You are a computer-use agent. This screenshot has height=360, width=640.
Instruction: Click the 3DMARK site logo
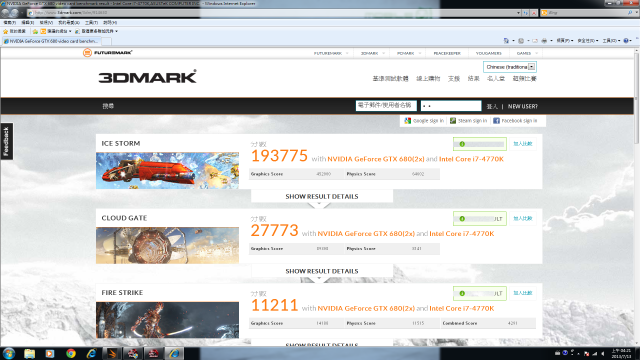click(147, 77)
